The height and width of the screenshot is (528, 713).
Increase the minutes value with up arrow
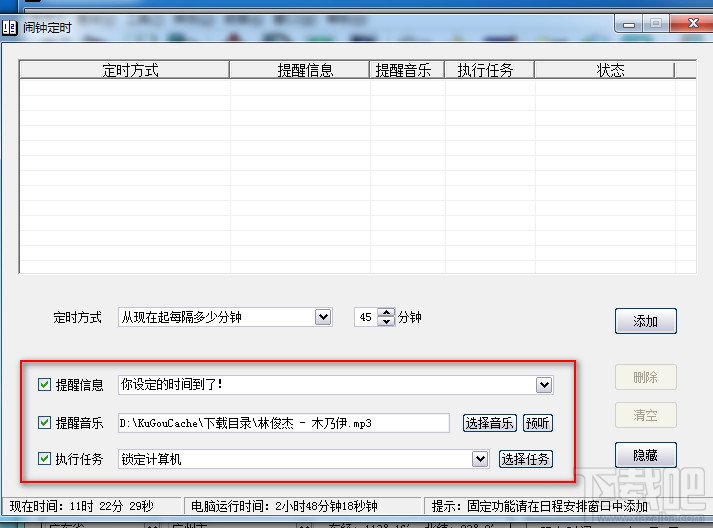coord(387,312)
